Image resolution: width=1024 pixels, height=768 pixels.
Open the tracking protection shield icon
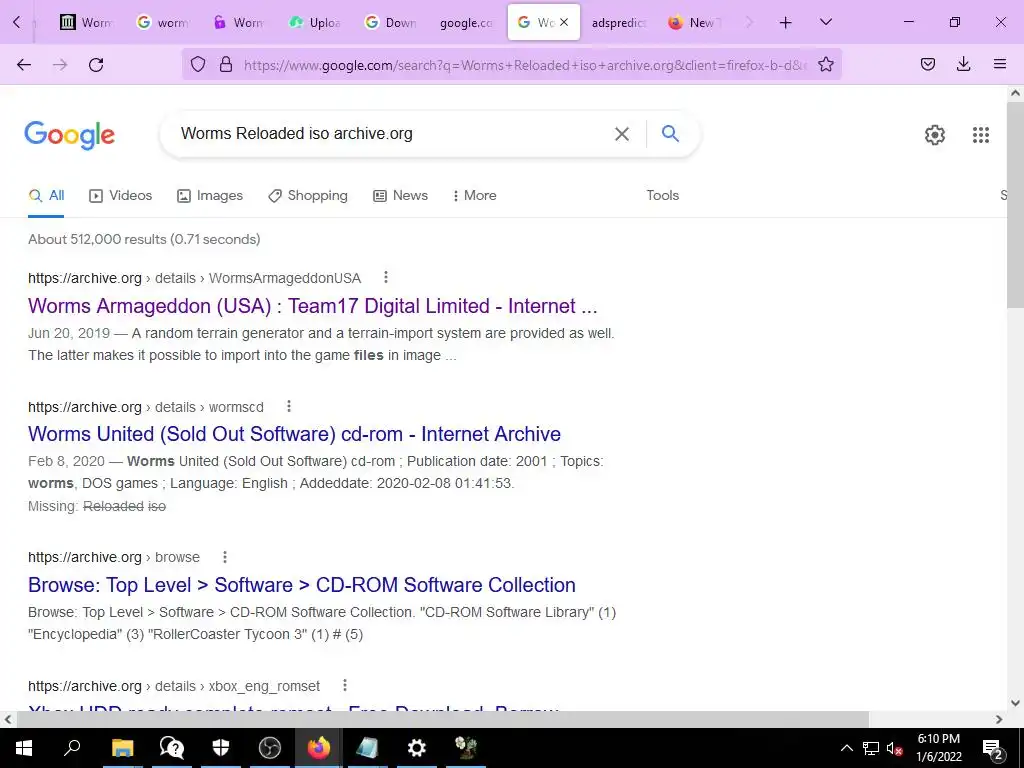pyautogui.click(x=198, y=64)
